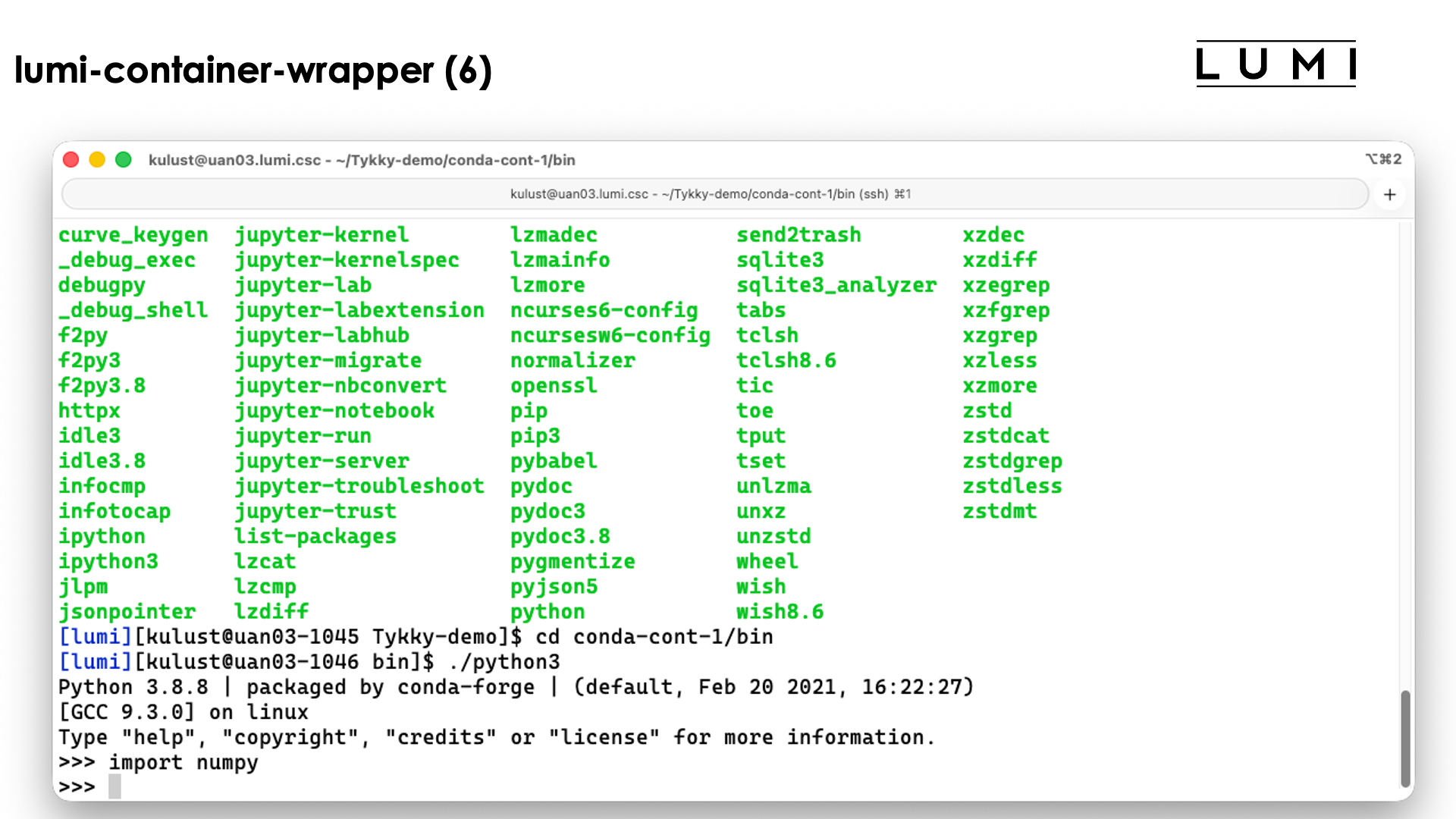Select the jupyter-lab entry
Screen dimensions: 1456x819
click(x=303, y=284)
